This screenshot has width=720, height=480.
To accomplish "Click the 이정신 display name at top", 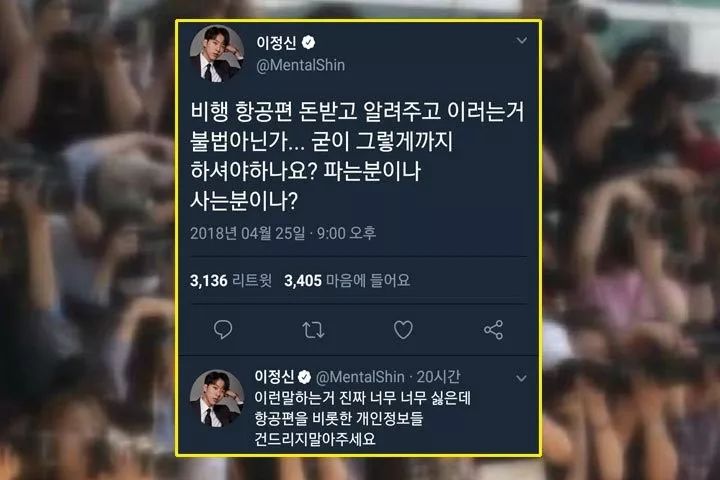I will (x=276, y=43).
